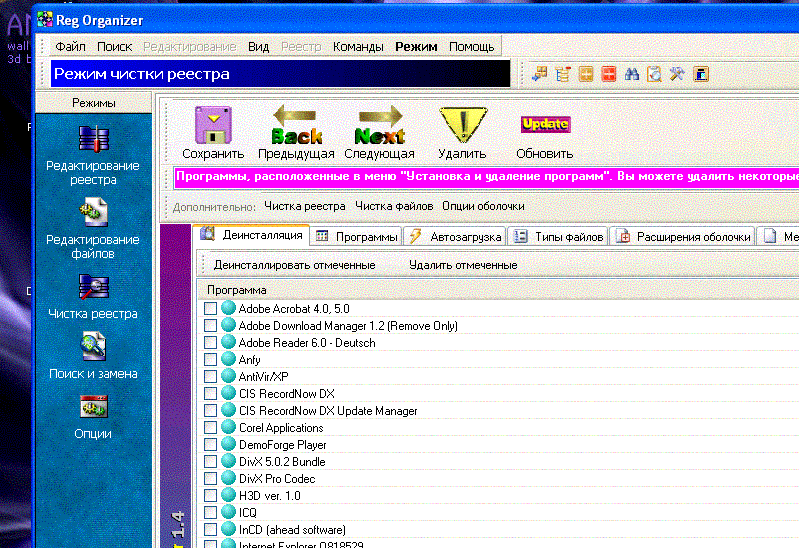Open the Файл menu

[x=70, y=46]
